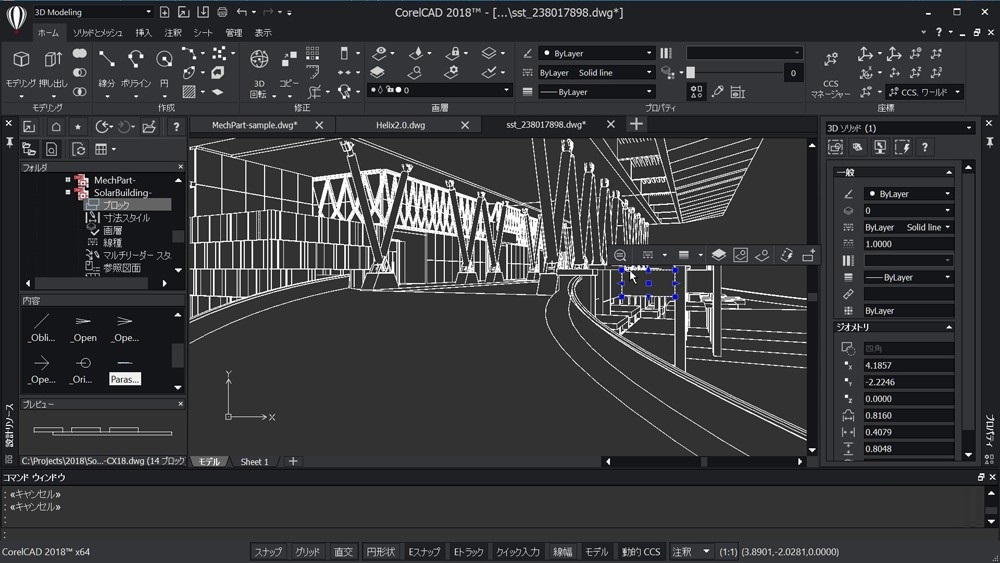Click the X position field 4.1857
Viewport: 1000px width, 563px height.
908,365
